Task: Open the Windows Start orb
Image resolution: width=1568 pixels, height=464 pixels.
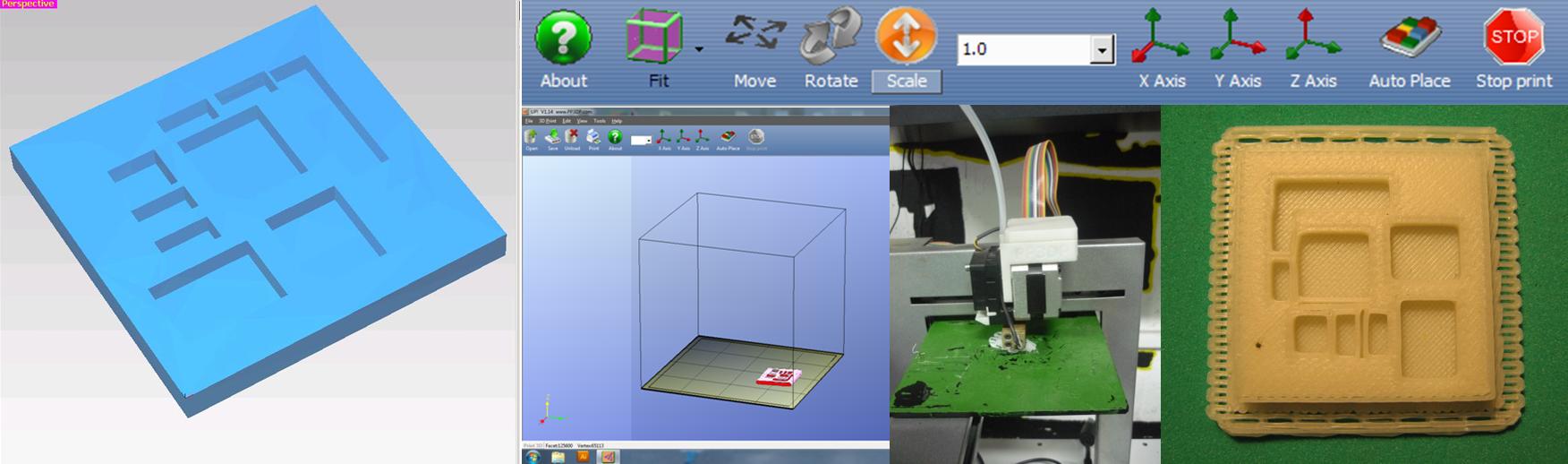Action: (x=533, y=457)
